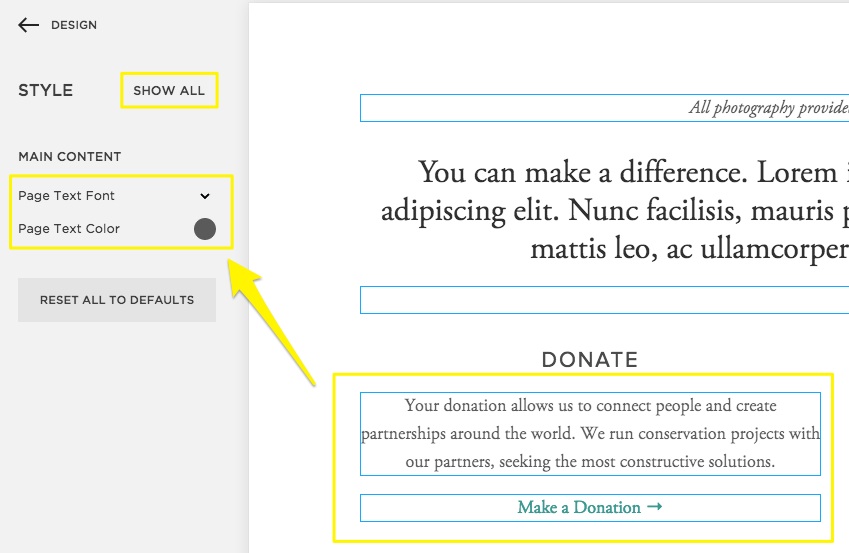Click the arrow after Make a Donation

(655, 507)
